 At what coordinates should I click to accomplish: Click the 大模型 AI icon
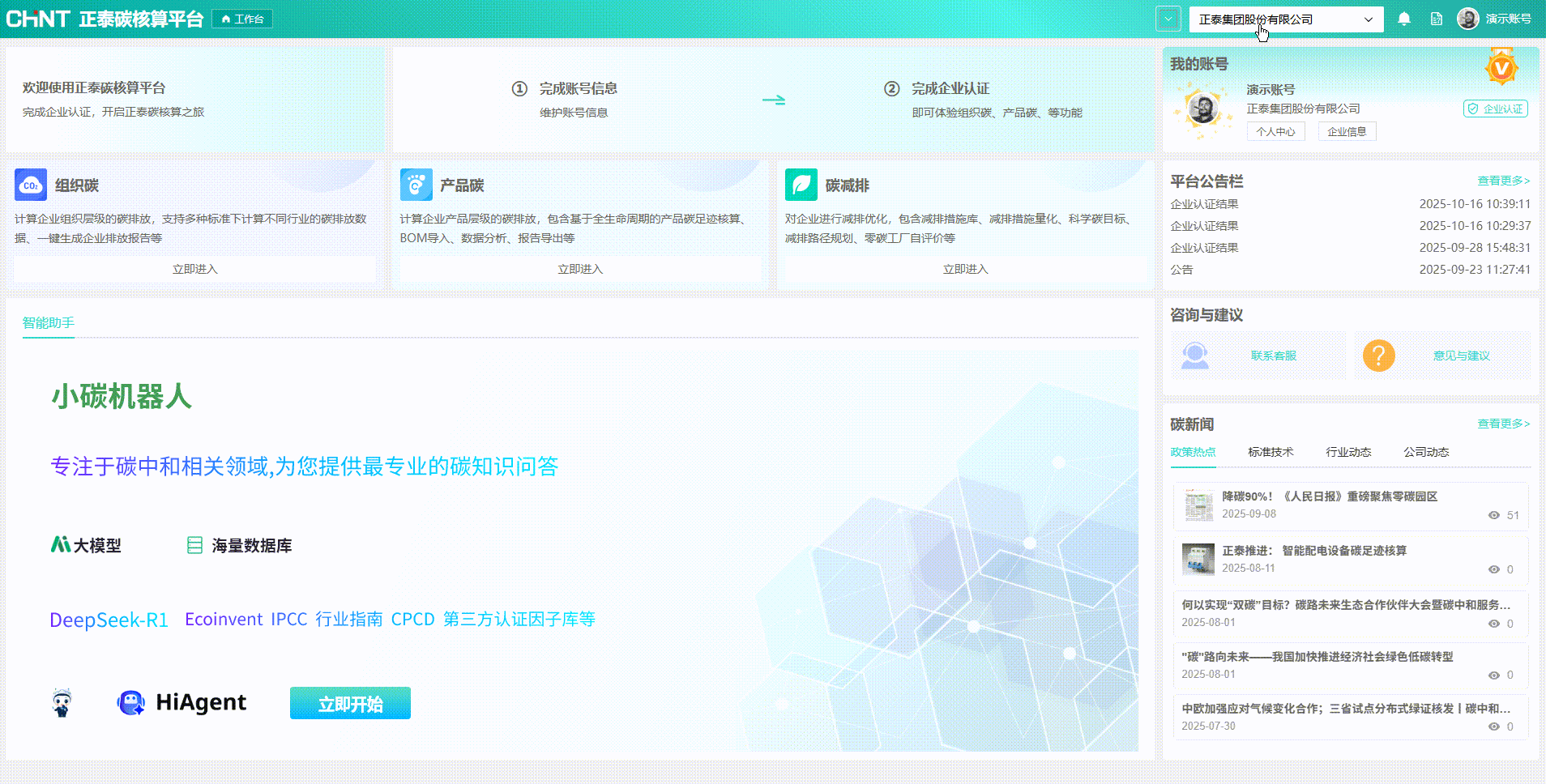point(61,544)
